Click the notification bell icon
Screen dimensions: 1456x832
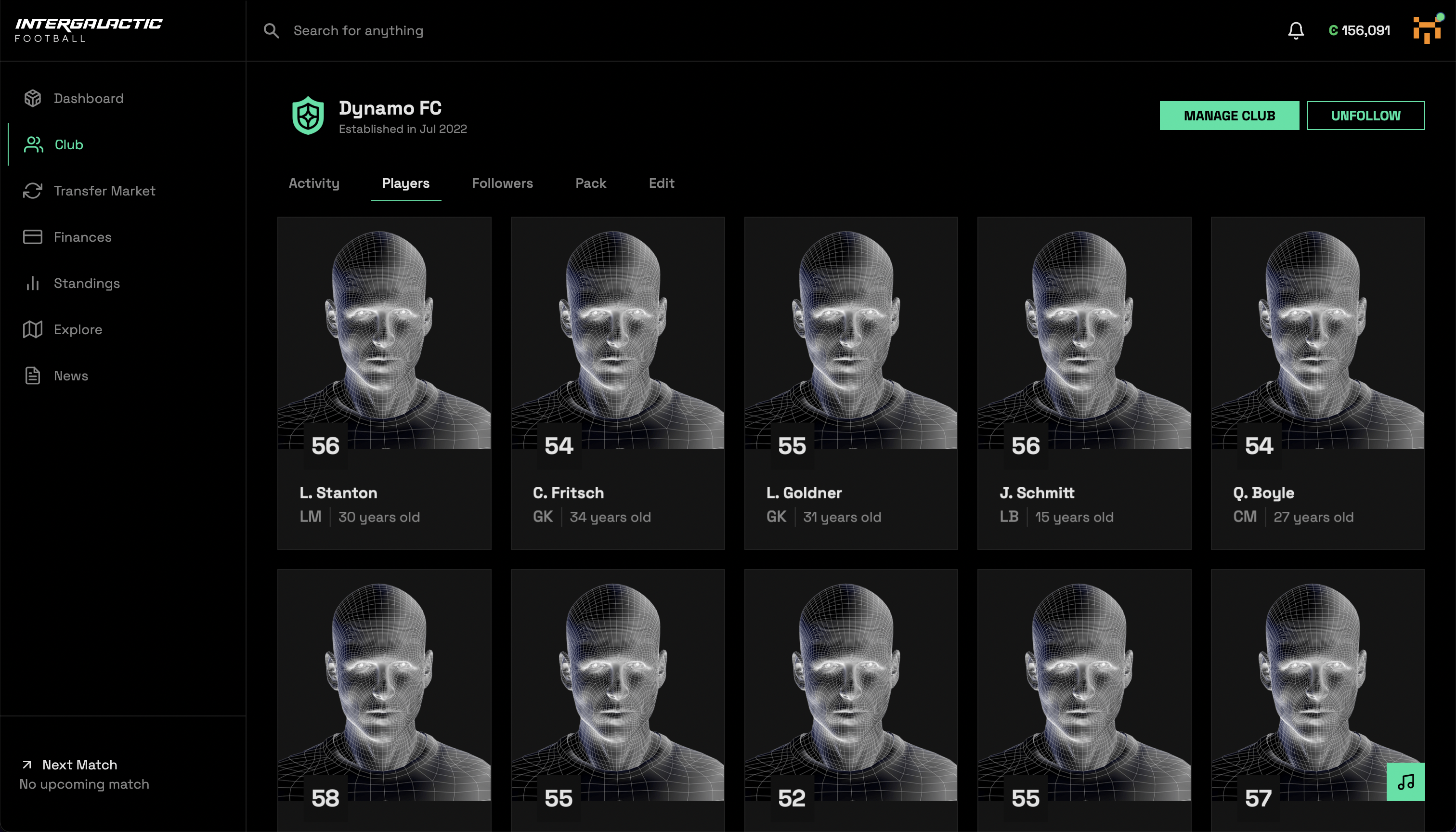(1296, 30)
